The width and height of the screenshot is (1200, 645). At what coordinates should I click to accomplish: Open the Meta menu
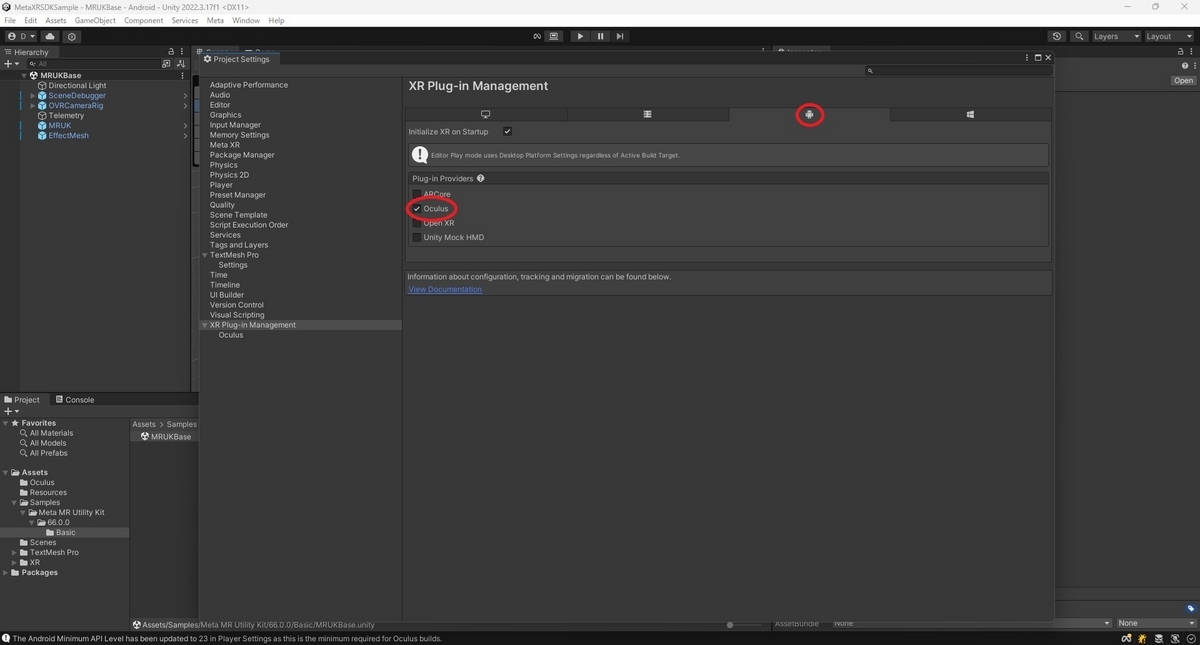tap(215, 20)
